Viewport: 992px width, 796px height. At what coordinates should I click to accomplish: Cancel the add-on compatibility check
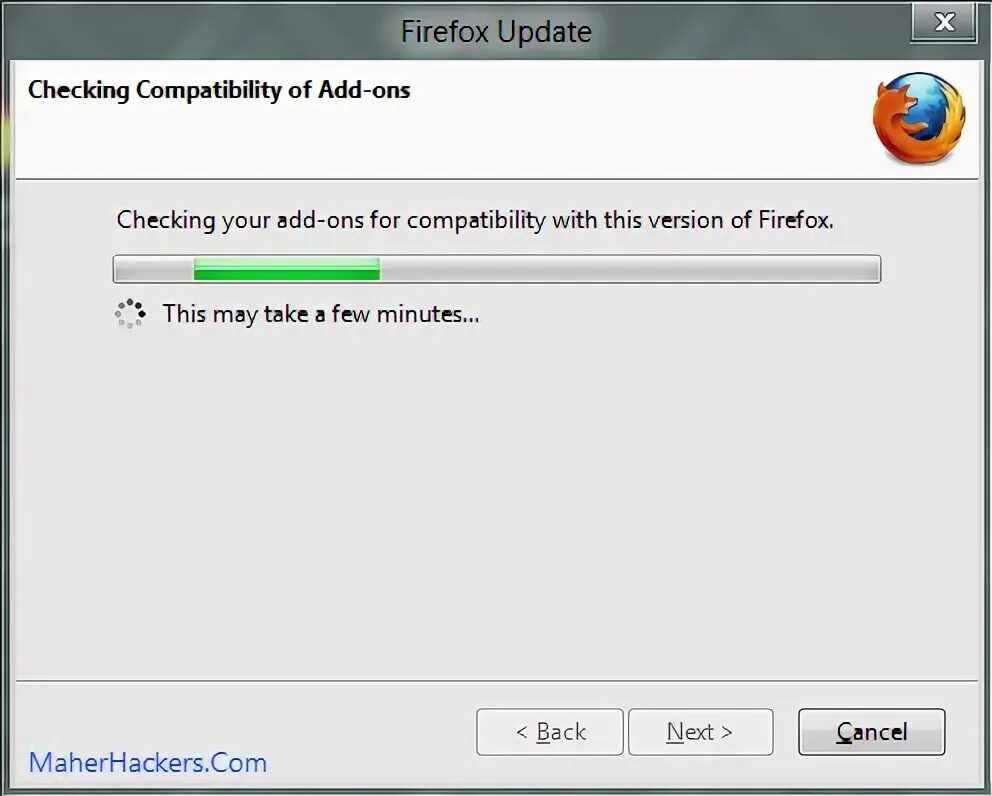point(871,732)
